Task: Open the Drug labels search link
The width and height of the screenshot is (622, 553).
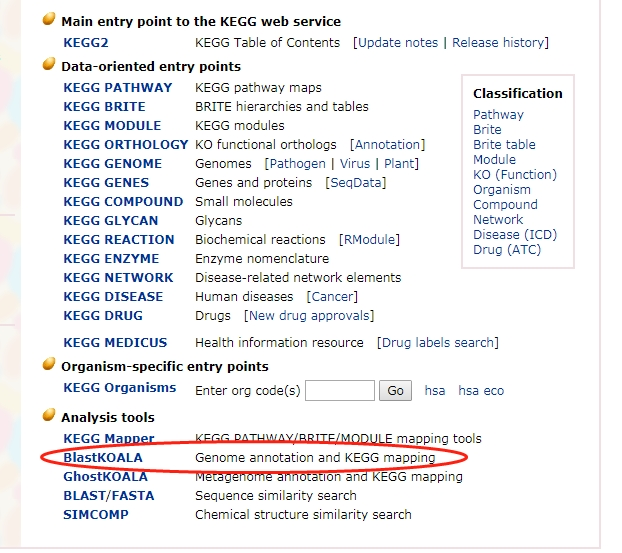Action: [x=437, y=343]
